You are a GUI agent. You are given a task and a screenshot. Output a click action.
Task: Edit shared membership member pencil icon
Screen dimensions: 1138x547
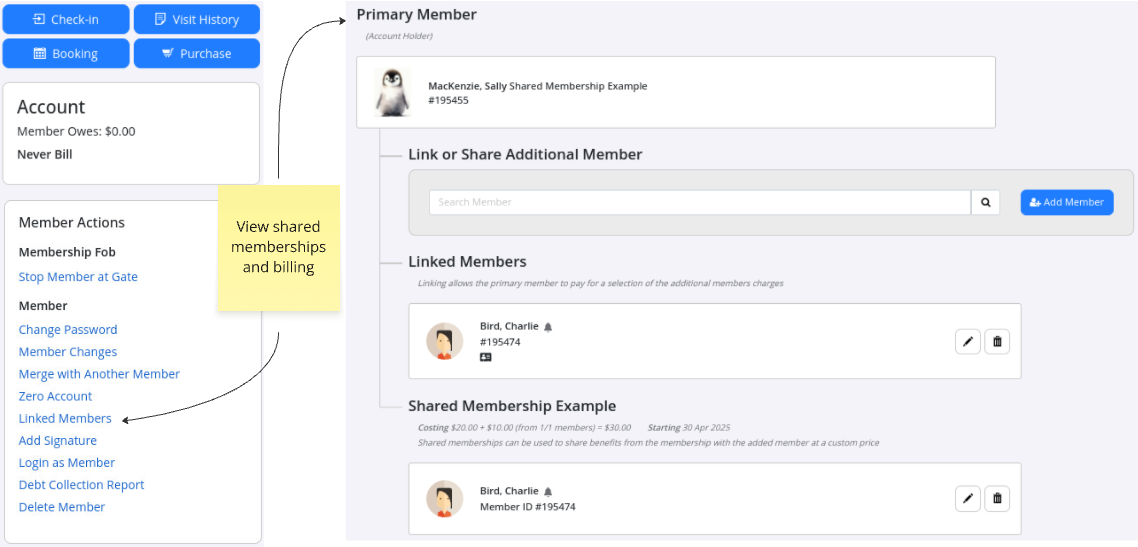pos(967,498)
